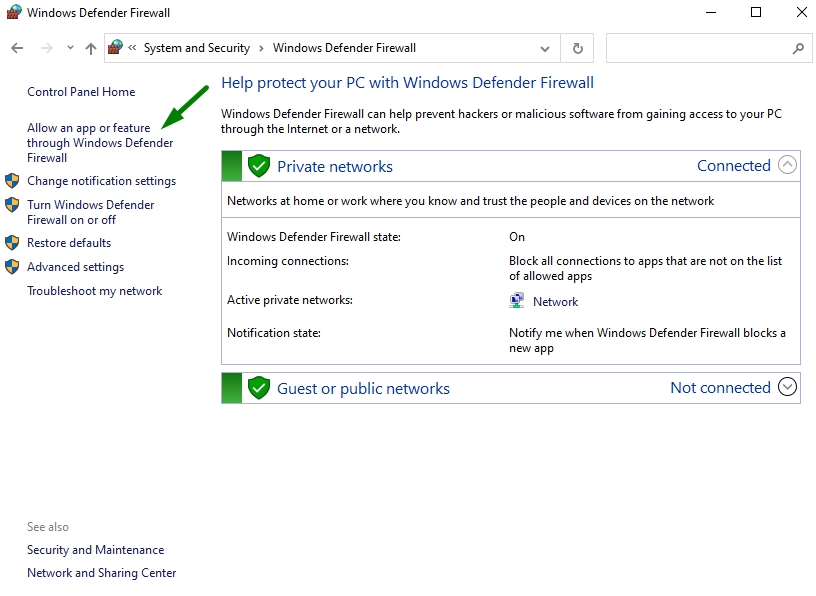Click the Private networks heading
The height and width of the screenshot is (596, 816).
(335, 167)
